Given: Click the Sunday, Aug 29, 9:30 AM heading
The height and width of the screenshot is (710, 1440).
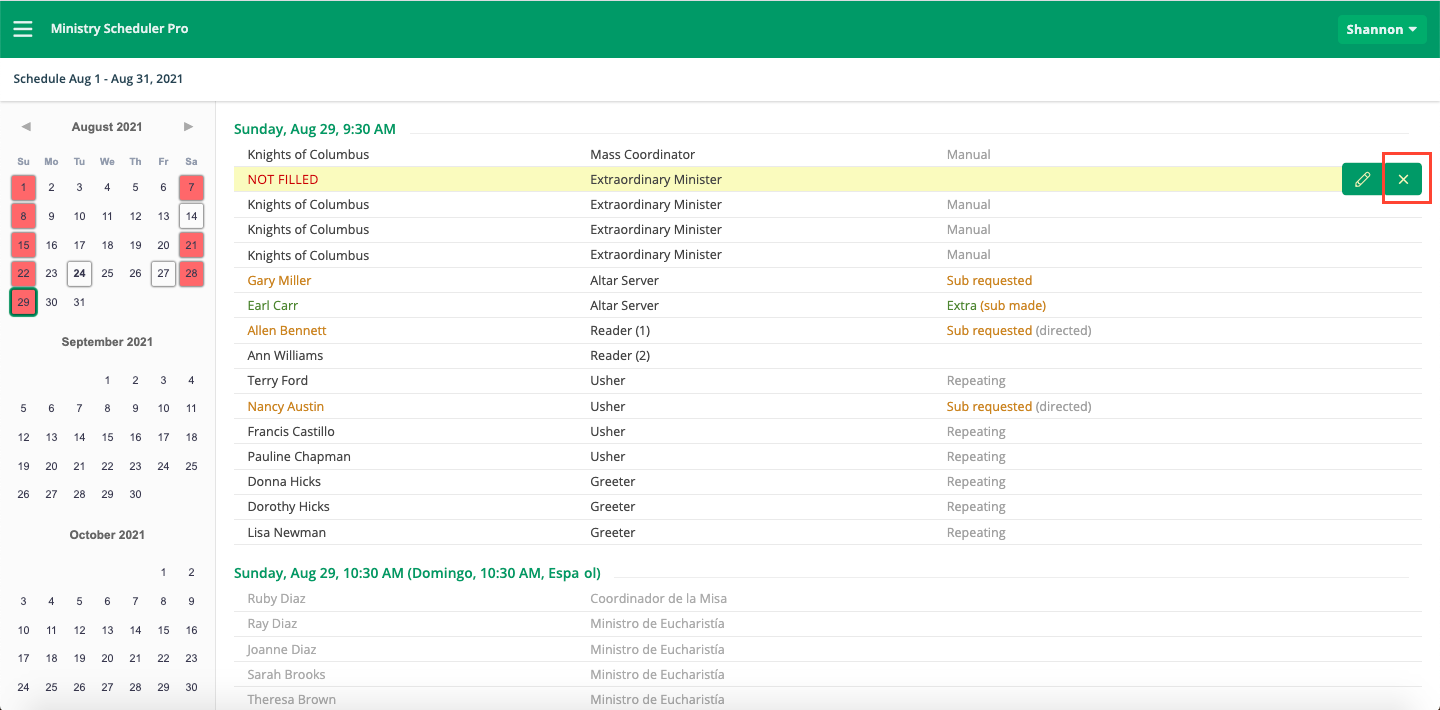Looking at the screenshot, I should (315, 129).
